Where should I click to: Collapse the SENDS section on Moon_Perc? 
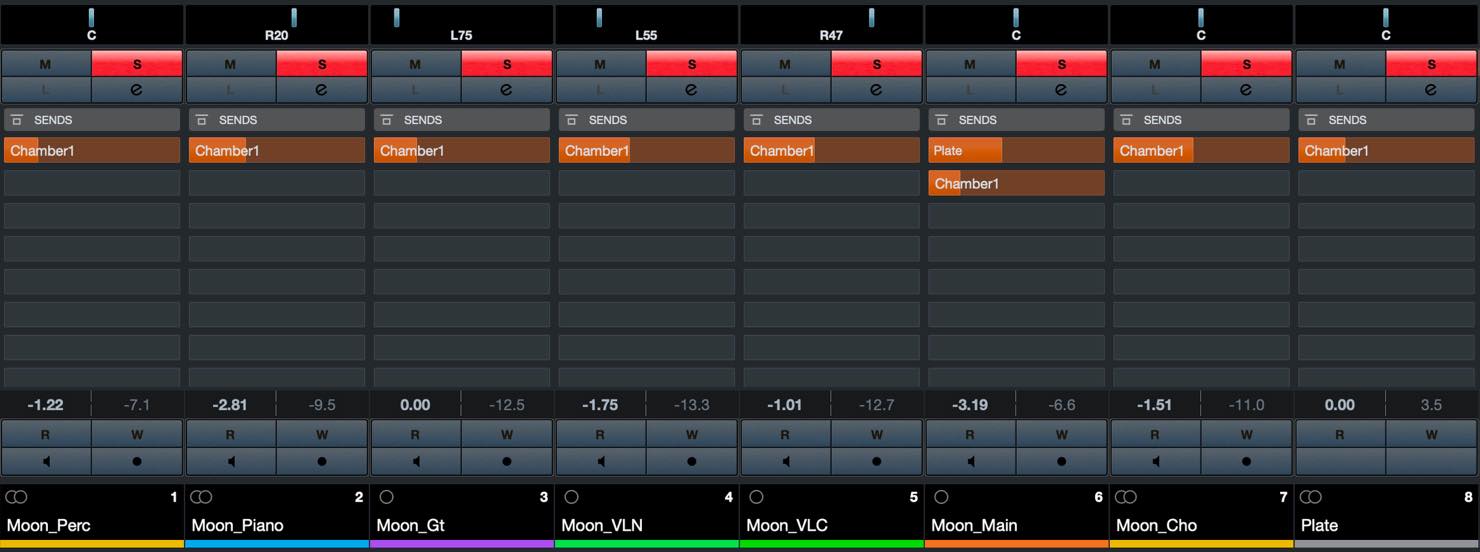pos(92,120)
